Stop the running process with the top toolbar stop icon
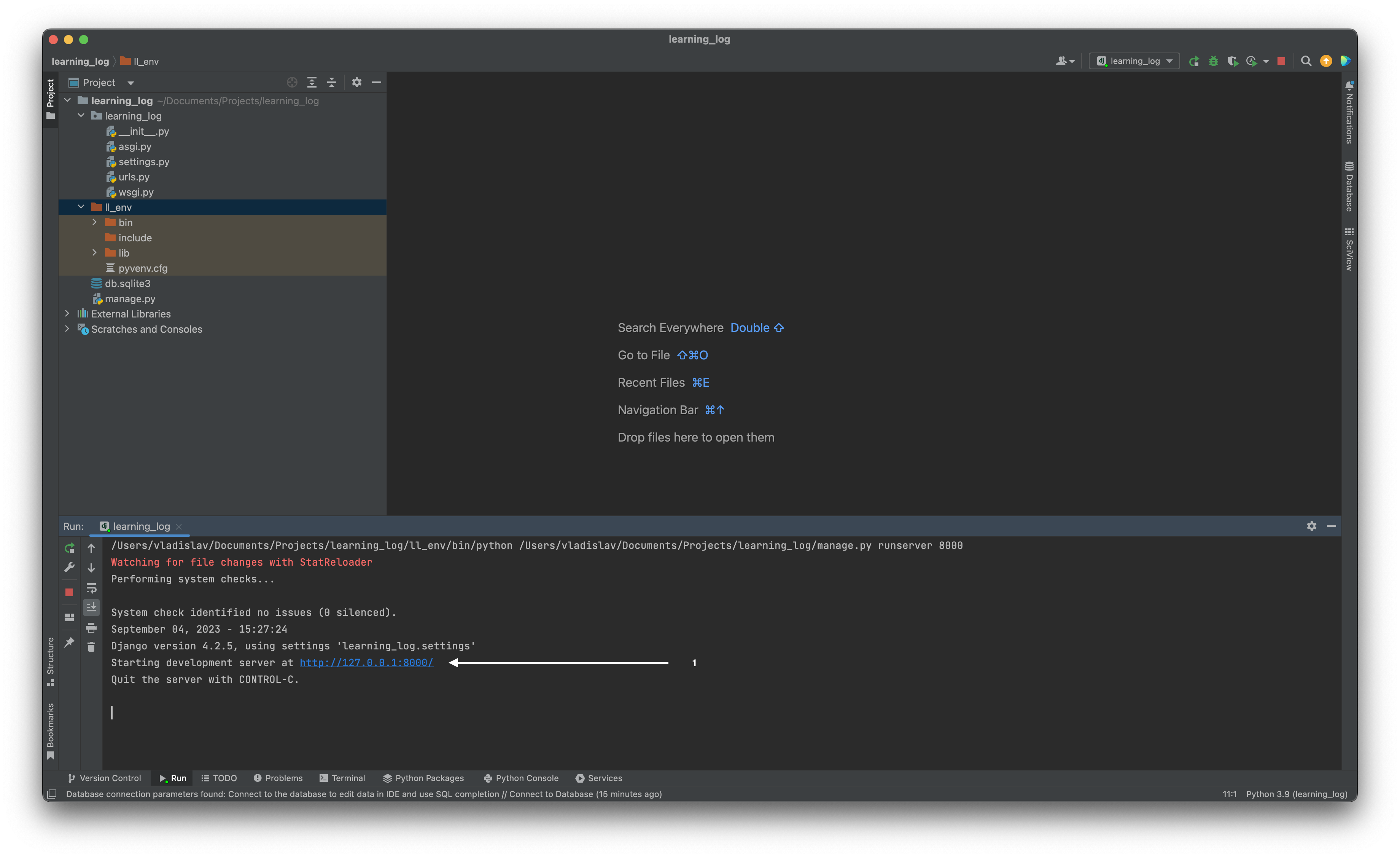The width and height of the screenshot is (1400, 858). (1281, 61)
